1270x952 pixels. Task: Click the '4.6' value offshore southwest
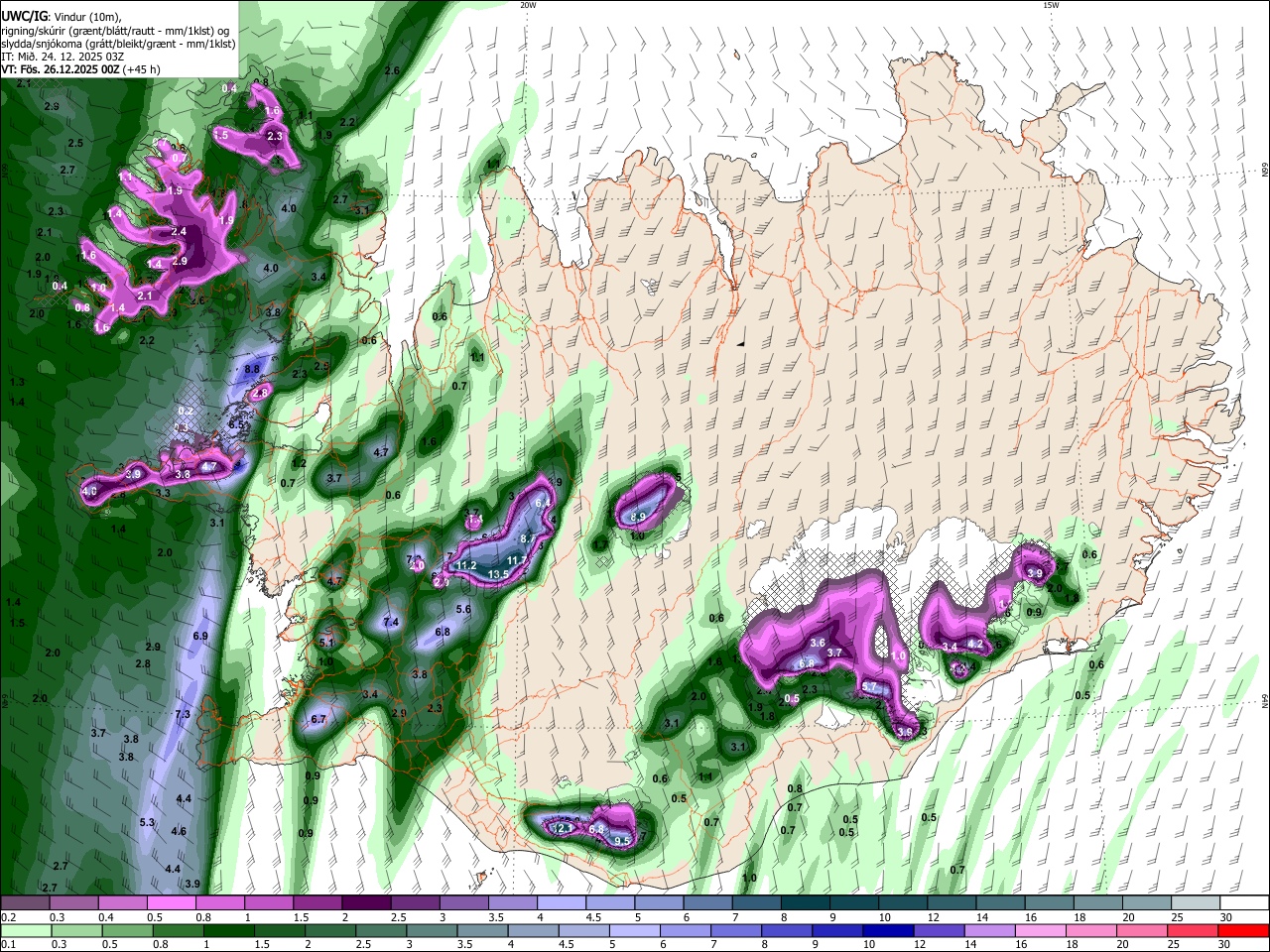179,830
